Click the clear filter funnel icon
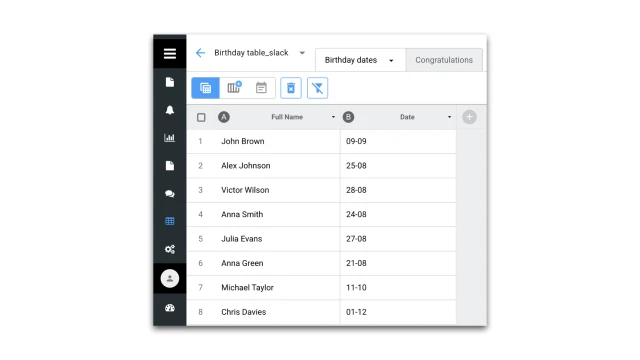Screen dimensions: 640x360 [318, 88]
